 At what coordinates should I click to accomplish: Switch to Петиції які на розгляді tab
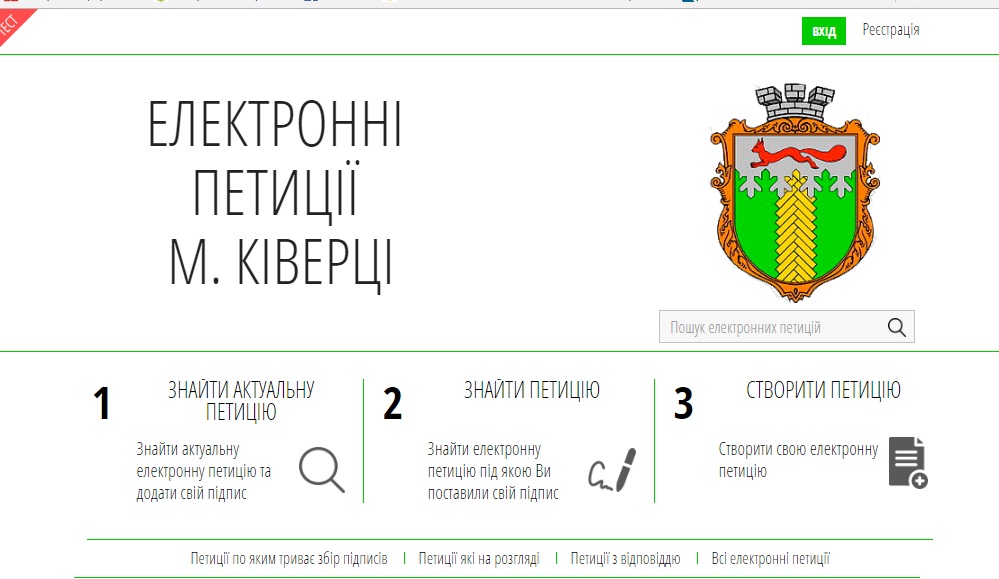pos(479,559)
